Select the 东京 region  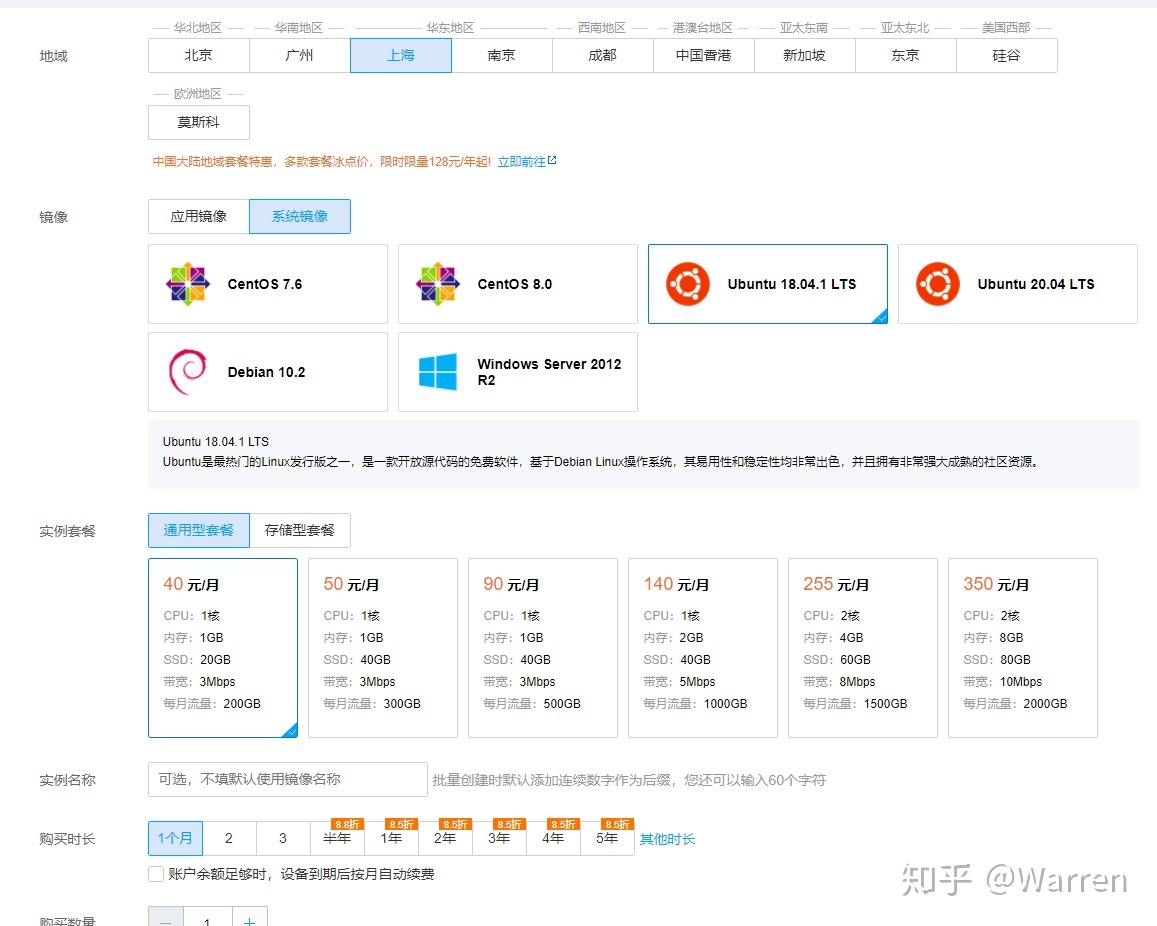(x=906, y=55)
